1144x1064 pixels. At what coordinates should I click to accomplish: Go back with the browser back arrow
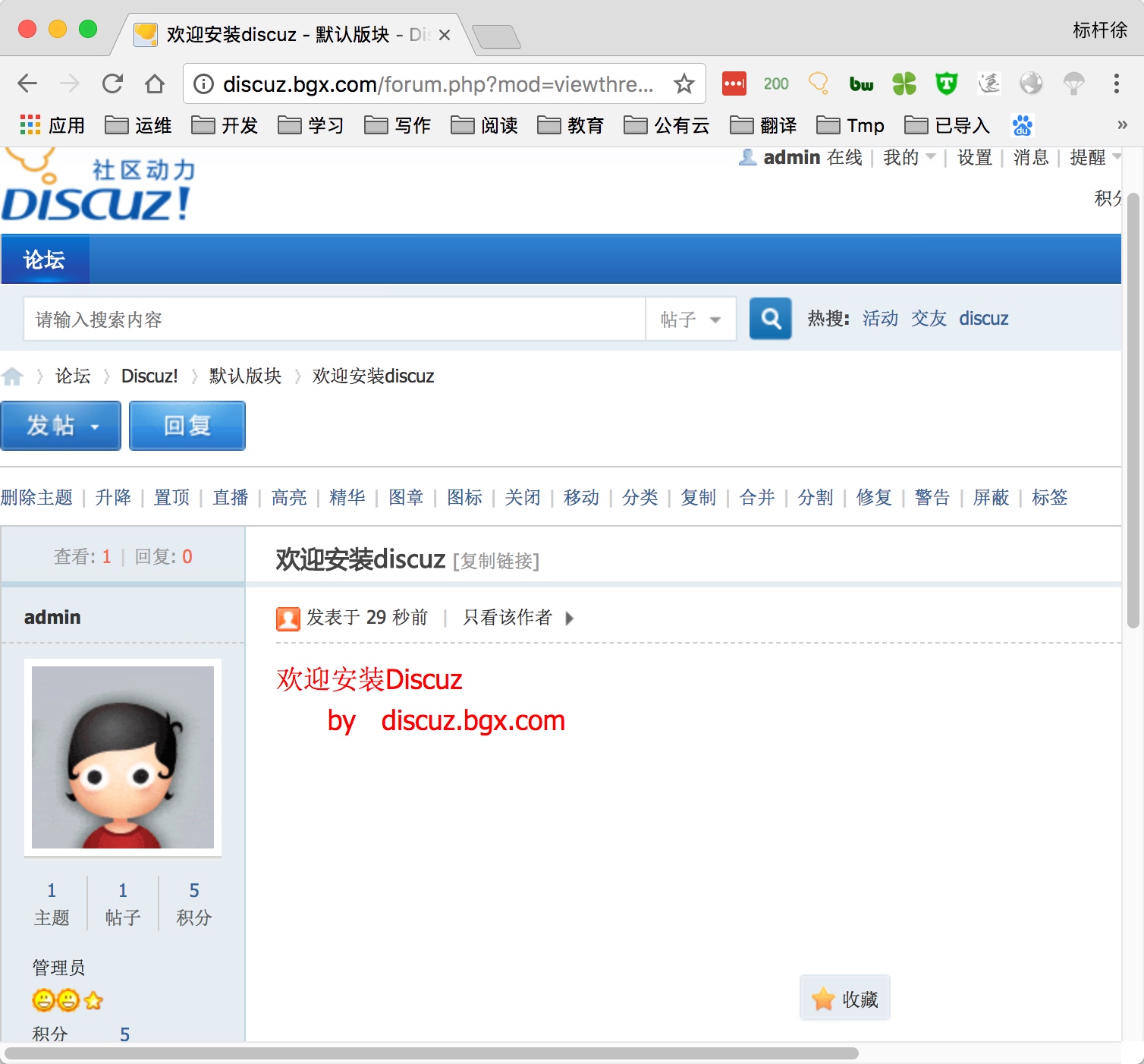[27, 83]
